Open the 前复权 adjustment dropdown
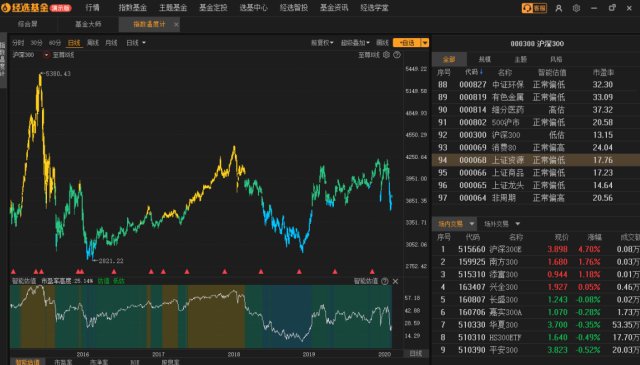Viewport: 640px width, 365px height. click(322, 43)
